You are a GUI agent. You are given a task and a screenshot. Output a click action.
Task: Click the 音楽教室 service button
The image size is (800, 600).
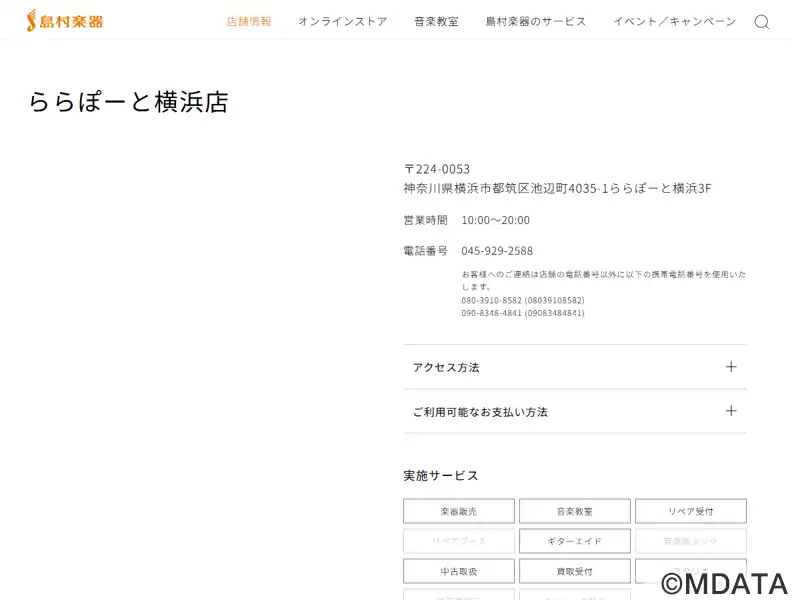coord(574,511)
